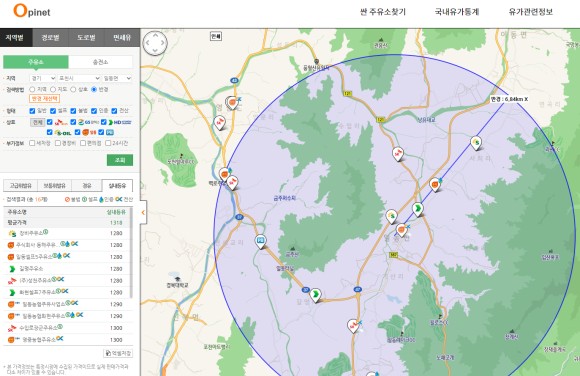
Task: Collapse the side panel with orange arrow
Action: (143, 212)
